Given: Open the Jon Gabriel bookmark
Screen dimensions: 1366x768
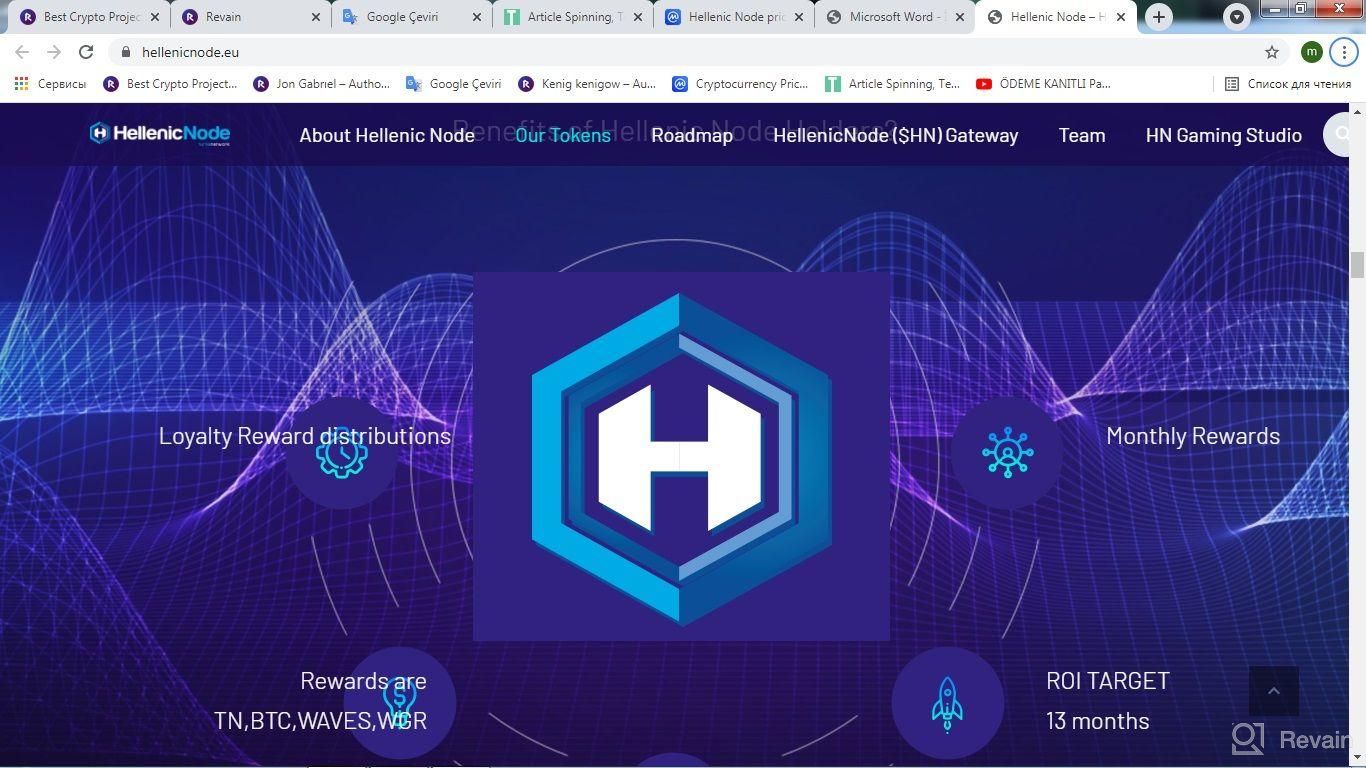Looking at the screenshot, I should pyautogui.click(x=322, y=84).
